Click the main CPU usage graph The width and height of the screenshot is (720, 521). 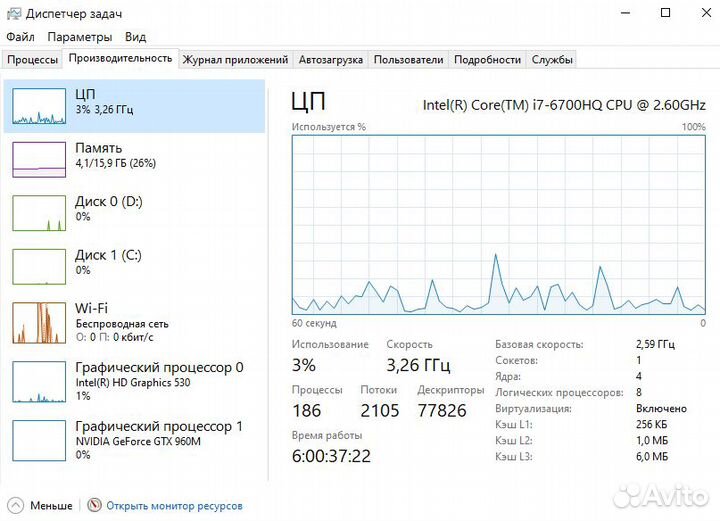(498, 225)
